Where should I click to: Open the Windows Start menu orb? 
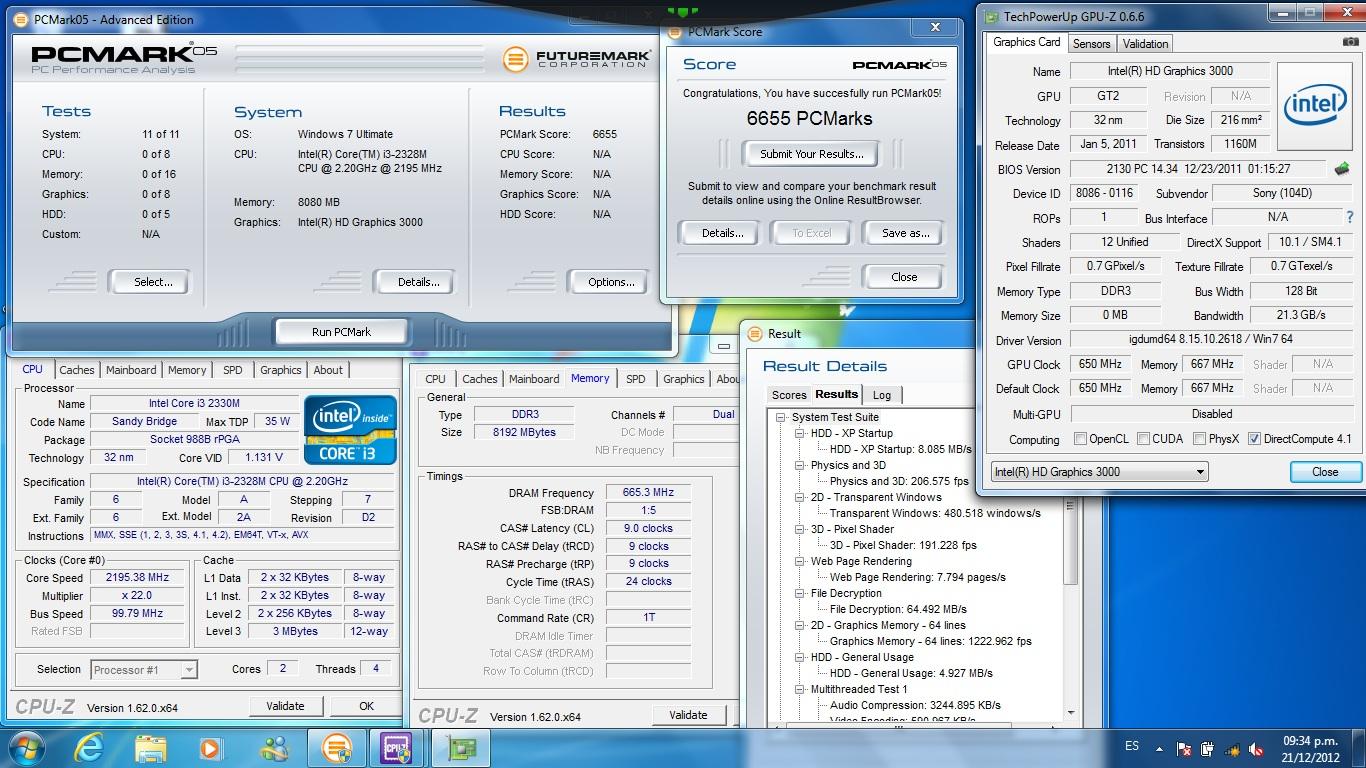tap(25, 748)
